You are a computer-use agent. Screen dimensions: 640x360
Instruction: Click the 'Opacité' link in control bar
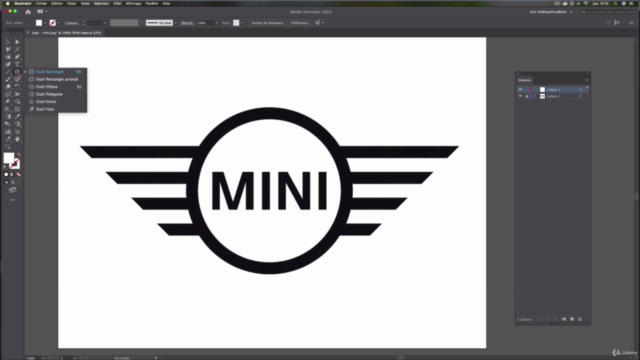click(x=187, y=23)
